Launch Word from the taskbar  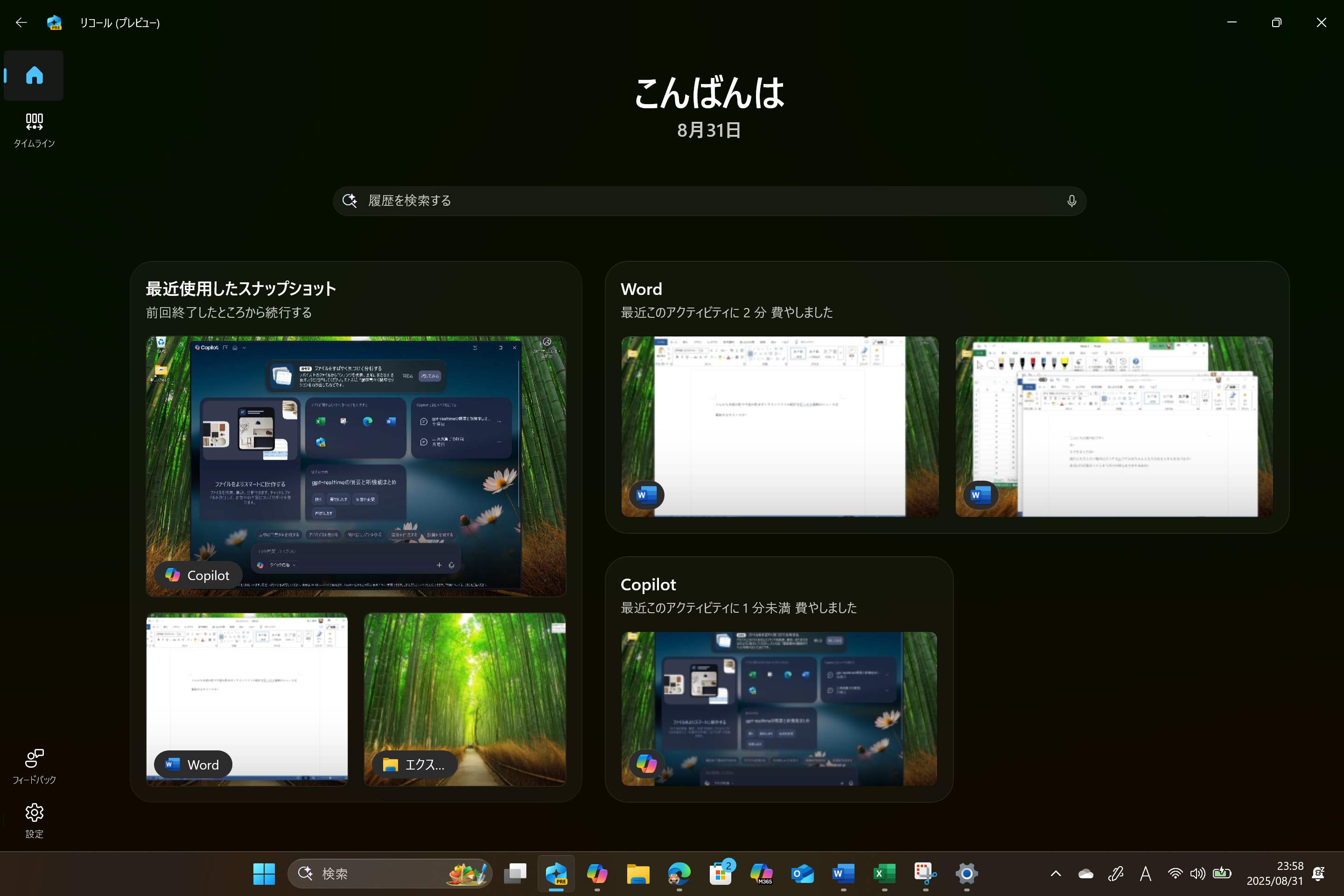pos(843,874)
